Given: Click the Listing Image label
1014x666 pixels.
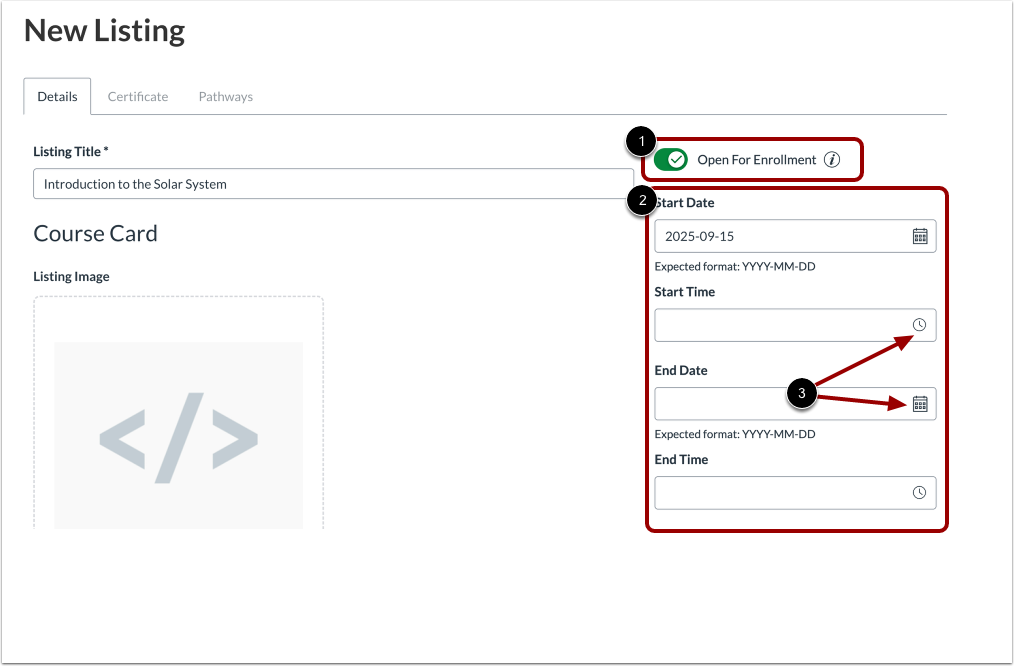Looking at the screenshot, I should click(x=71, y=277).
